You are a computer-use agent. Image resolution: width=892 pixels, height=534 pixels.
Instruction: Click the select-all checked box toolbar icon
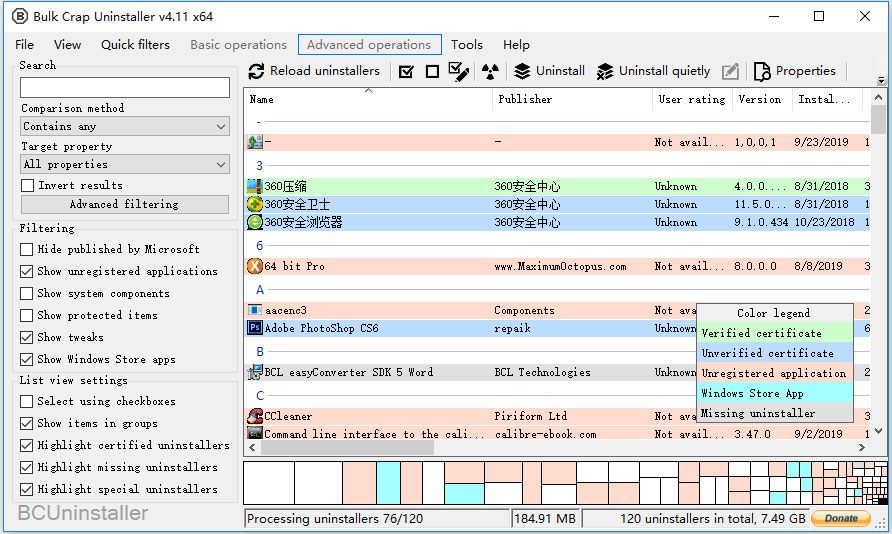coord(406,72)
